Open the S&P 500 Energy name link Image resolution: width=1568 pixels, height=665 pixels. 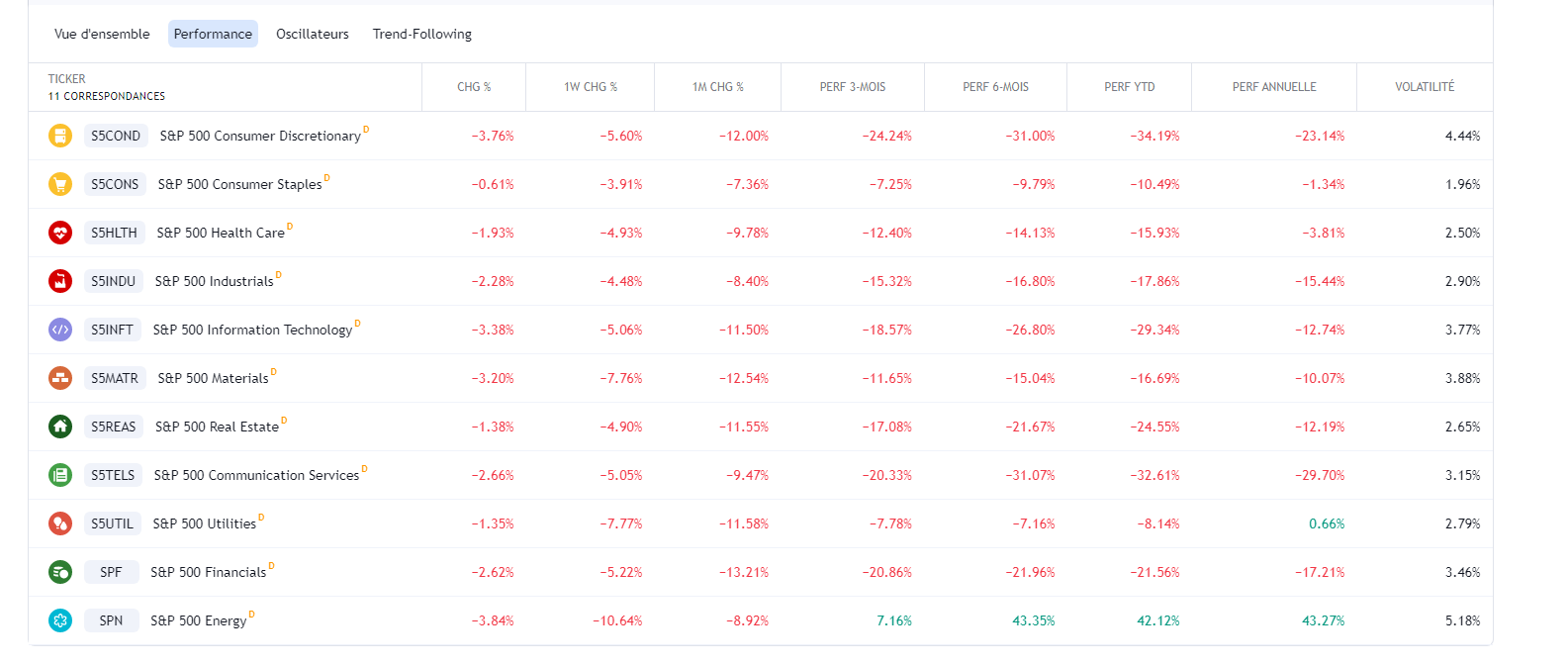point(198,620)
